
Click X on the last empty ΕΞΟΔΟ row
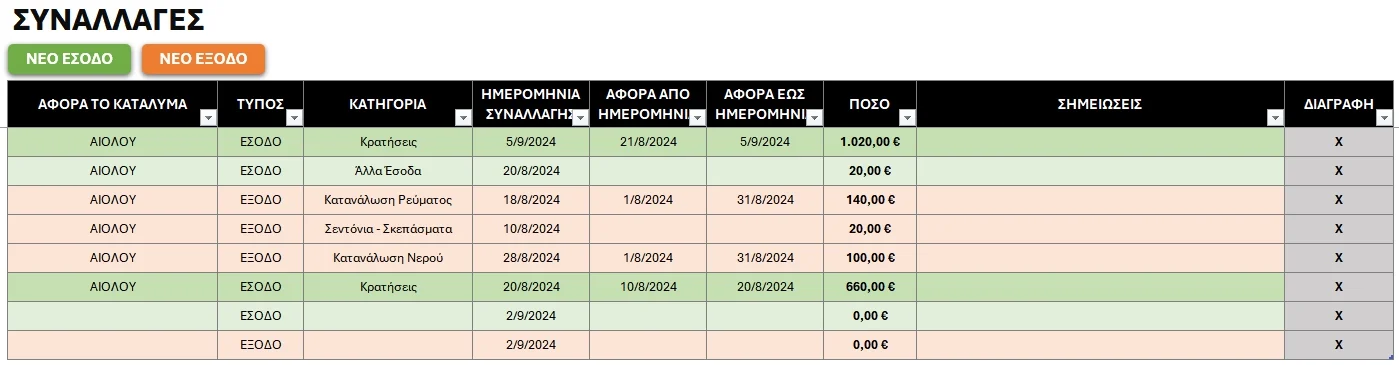pos(1338,345)
